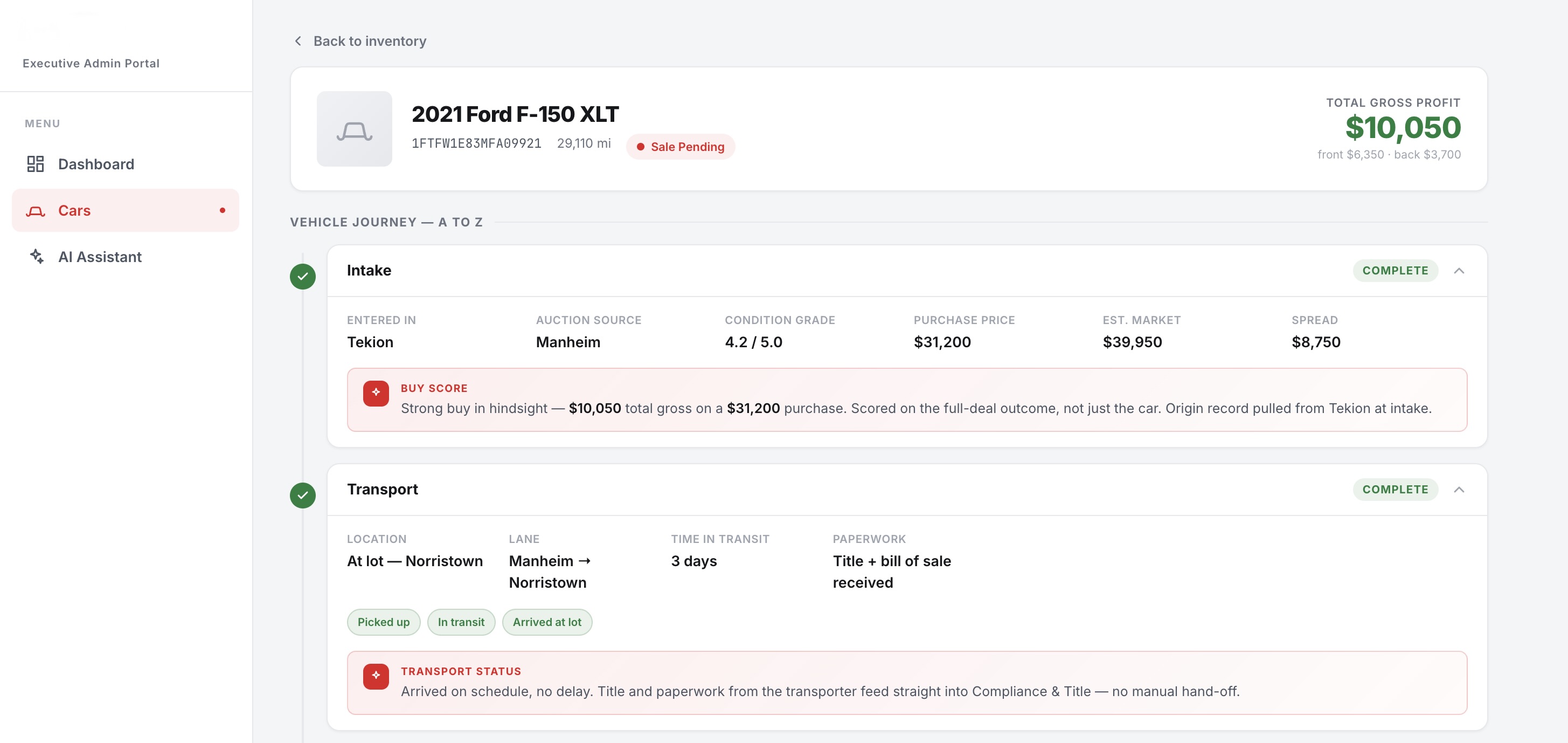Click the front $6,350 · back $3,700 breakdown
1568x743 pixels.
pos(1389,155)
